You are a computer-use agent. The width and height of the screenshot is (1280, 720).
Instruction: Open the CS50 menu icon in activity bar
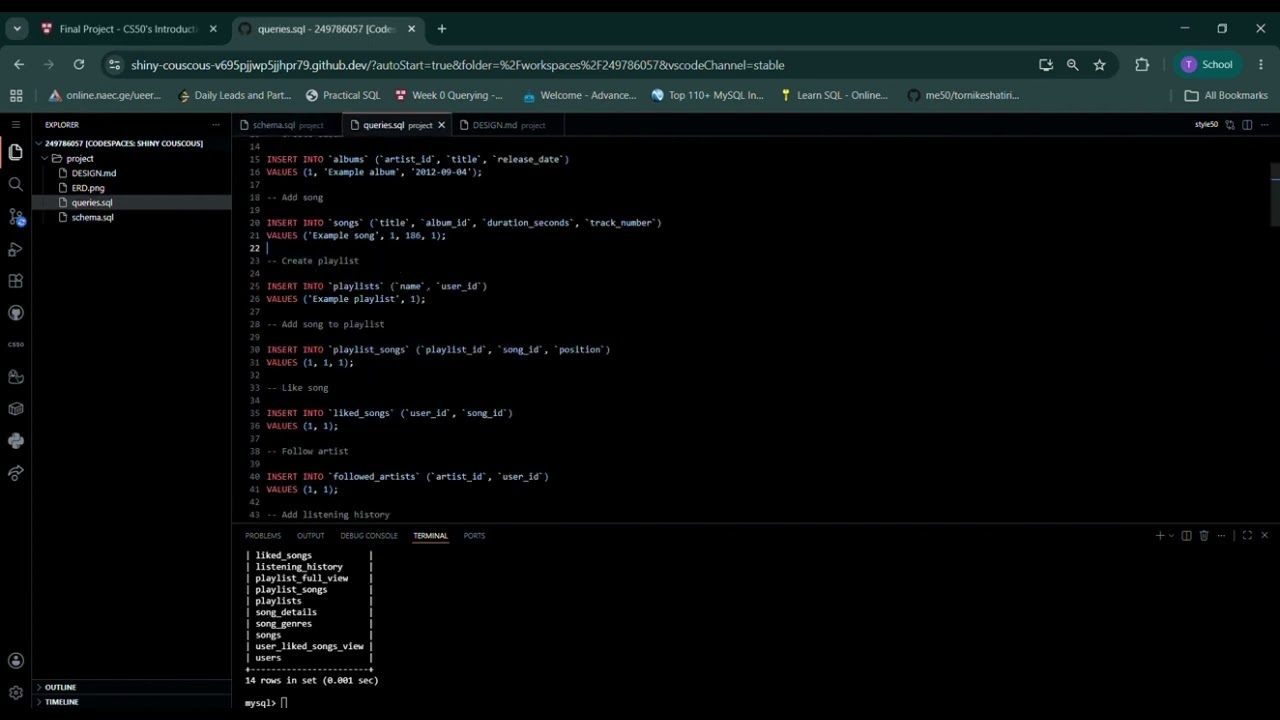tap(15, 345)
